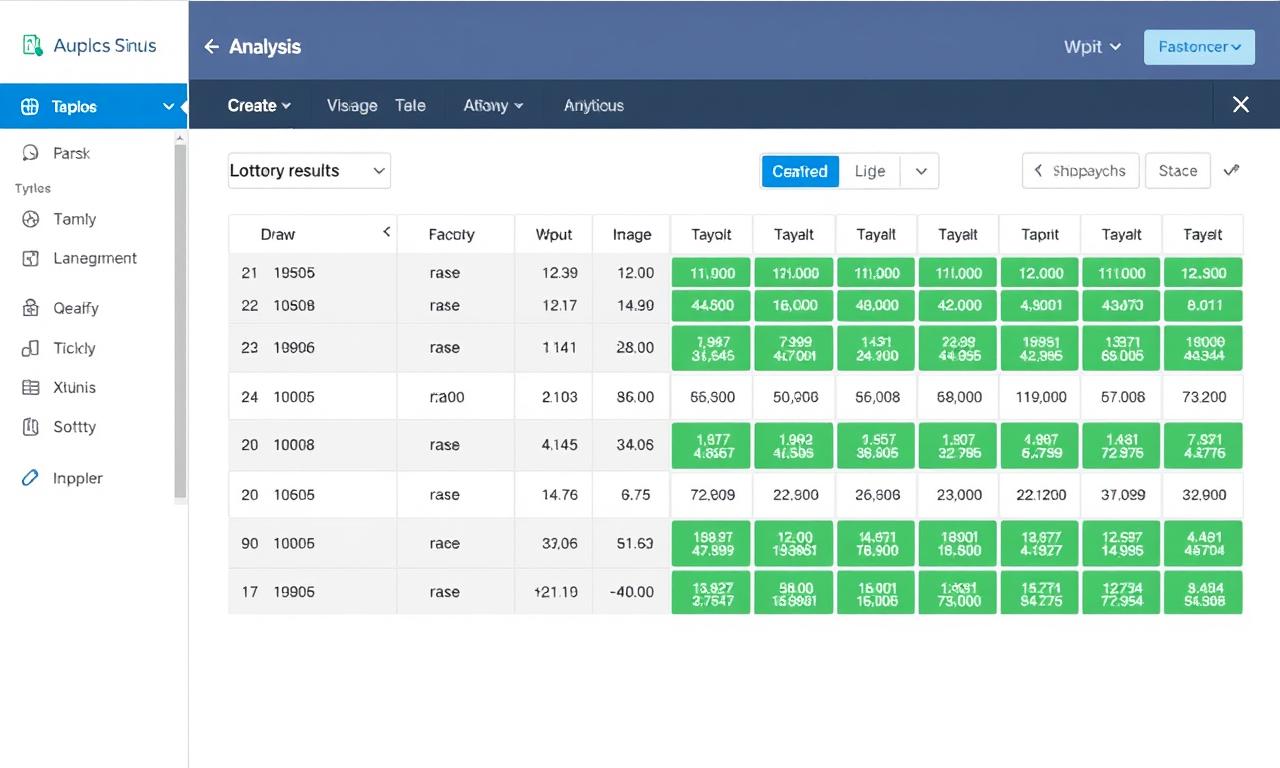Image resolution: width=1280 pixels, height=768 pixels.
Task: Select the Visage menu item
Action: (x=352, y=105)
